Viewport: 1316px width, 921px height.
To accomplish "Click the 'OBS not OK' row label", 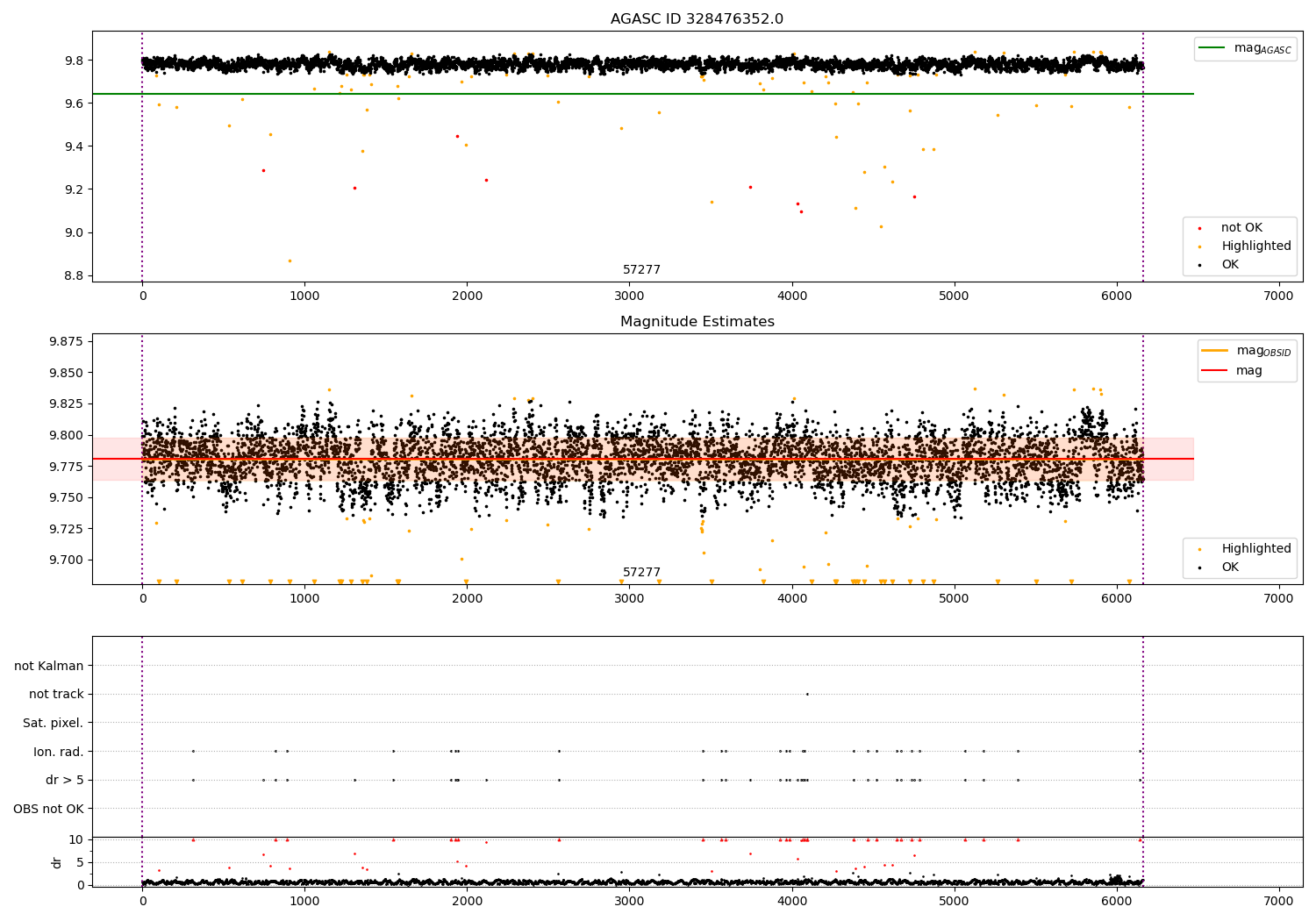I will (x=48, y=809).
